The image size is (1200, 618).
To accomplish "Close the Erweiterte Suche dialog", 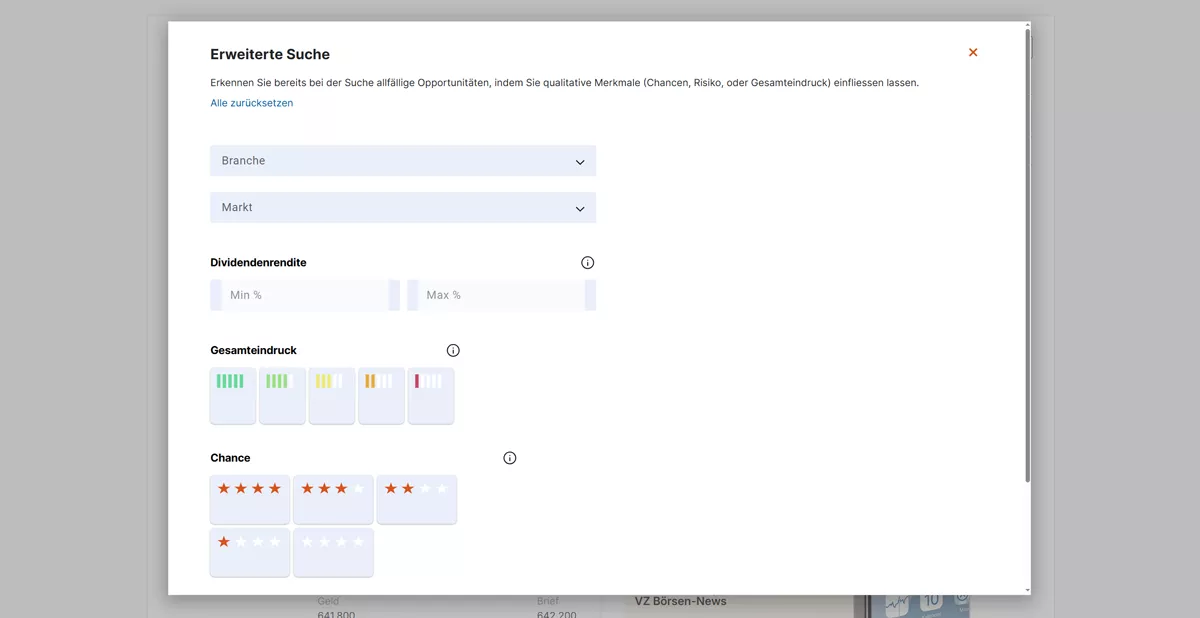I will pos(973,52).
